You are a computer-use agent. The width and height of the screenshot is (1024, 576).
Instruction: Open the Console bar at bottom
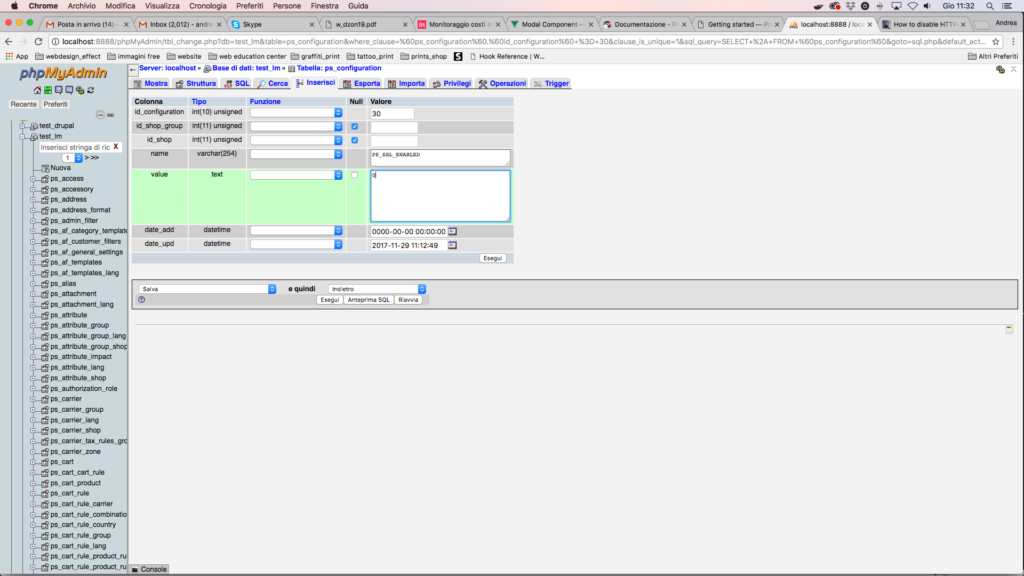point(150,569)
